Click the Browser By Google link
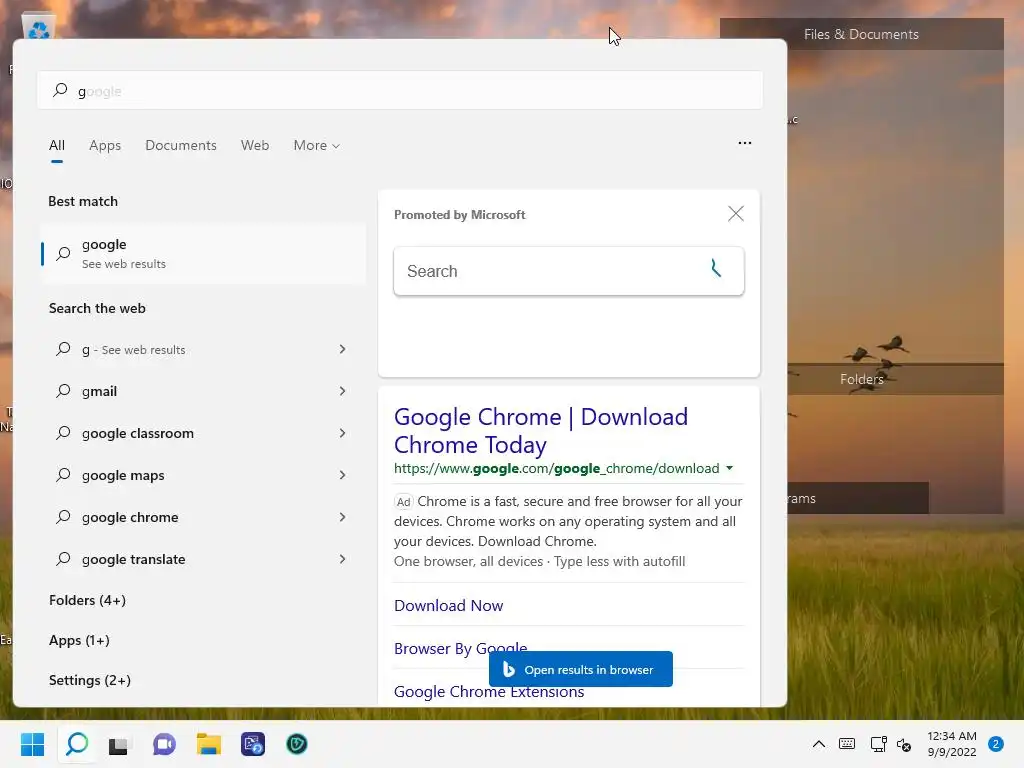 tap(460, 648)
